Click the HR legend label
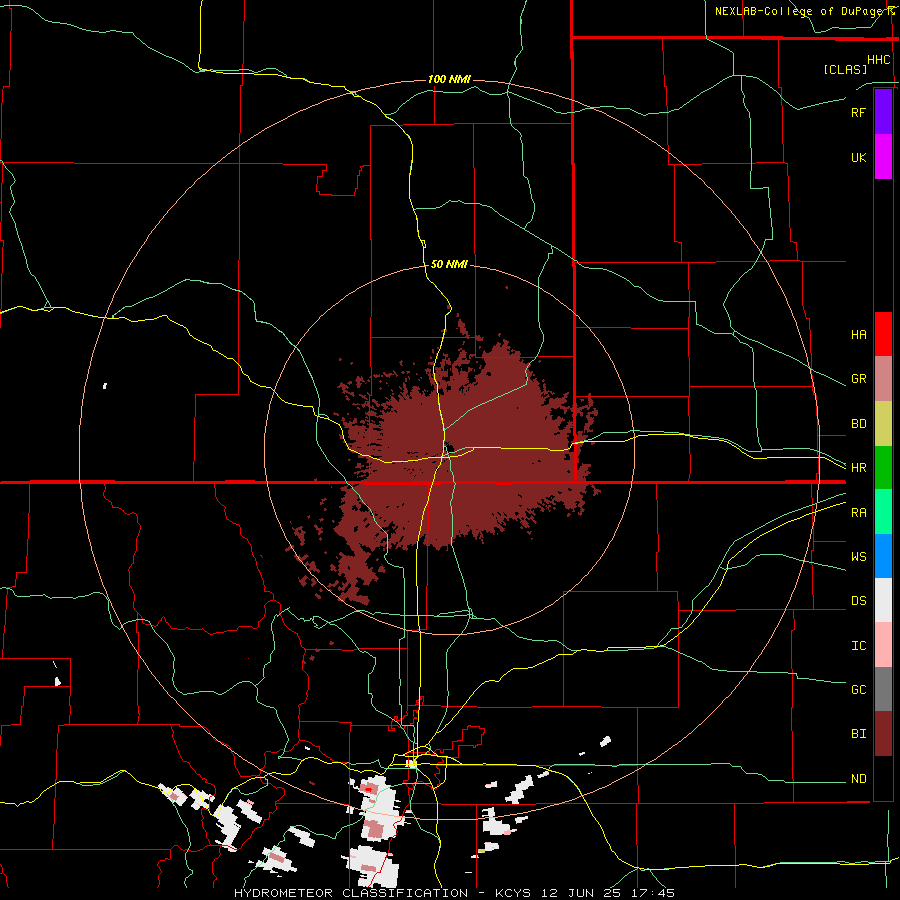 point(858,468)
